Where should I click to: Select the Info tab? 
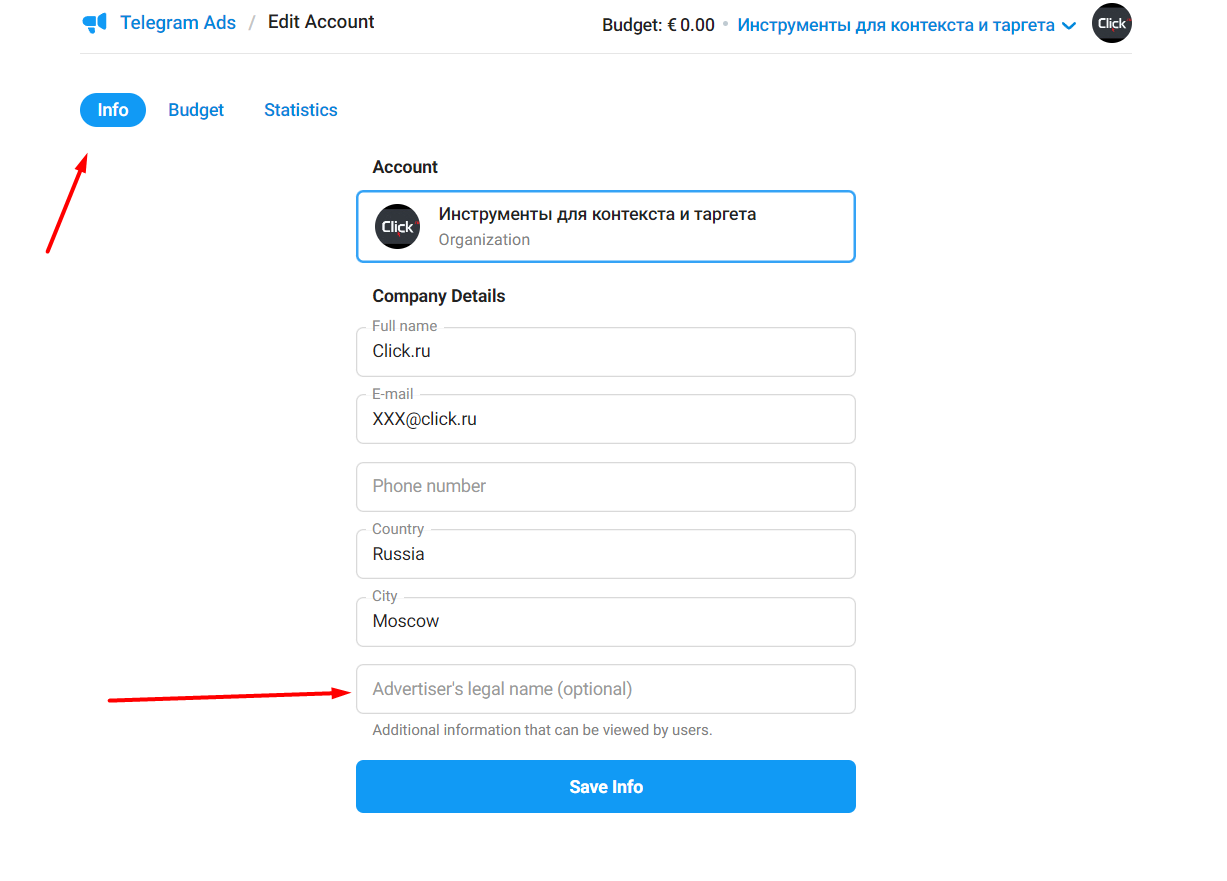tap(113, 110)
